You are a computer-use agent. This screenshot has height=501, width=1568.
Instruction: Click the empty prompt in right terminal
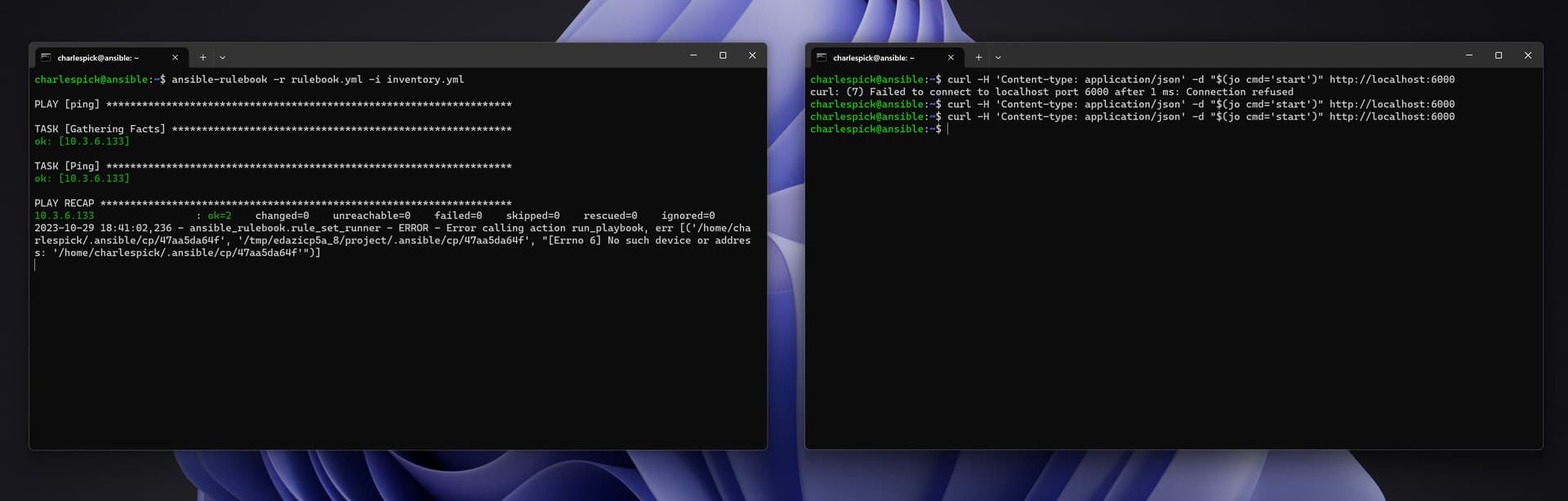[879, 129]
